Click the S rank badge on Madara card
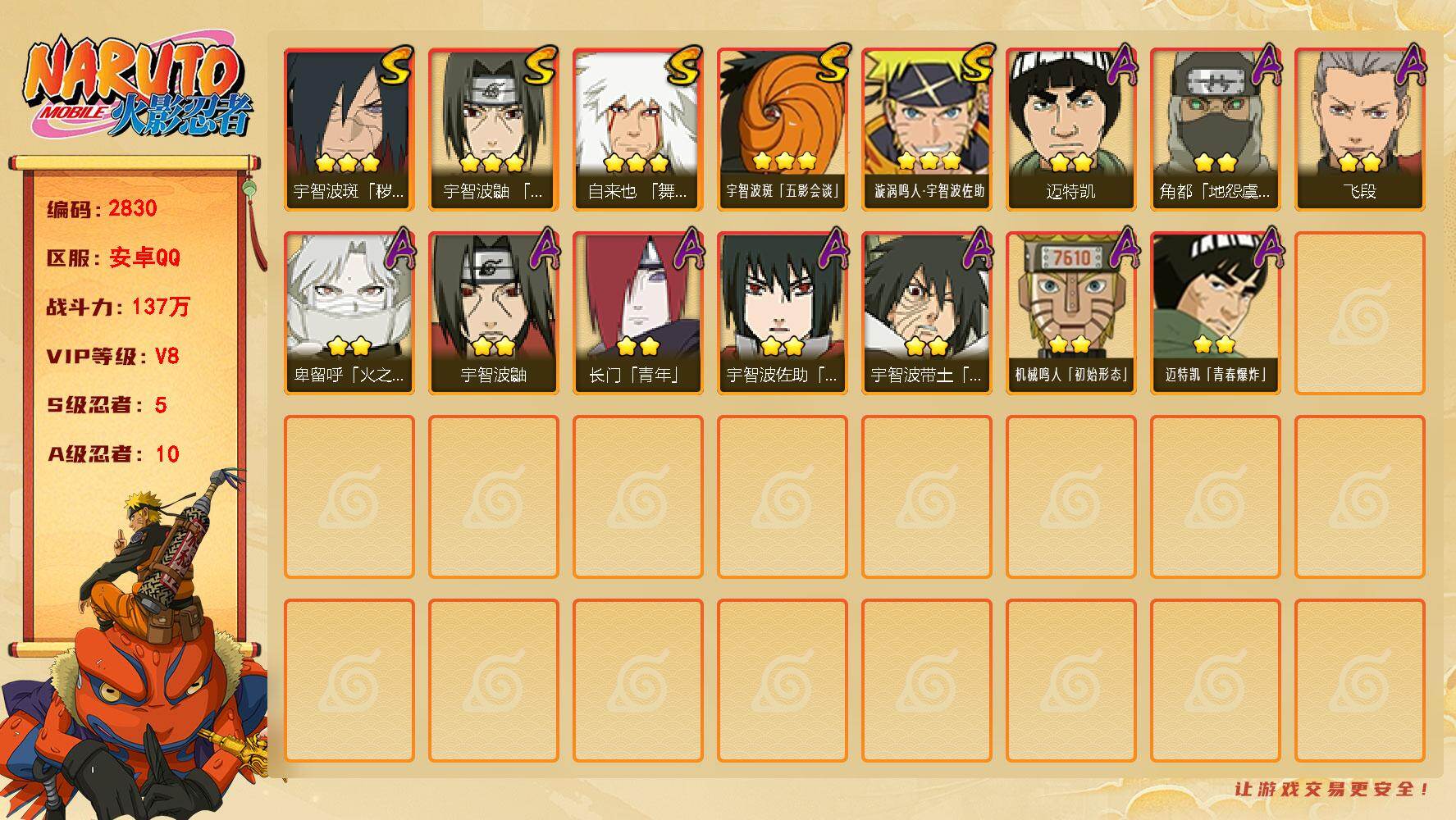This screenshot has height=820, width=1456. 396,66
